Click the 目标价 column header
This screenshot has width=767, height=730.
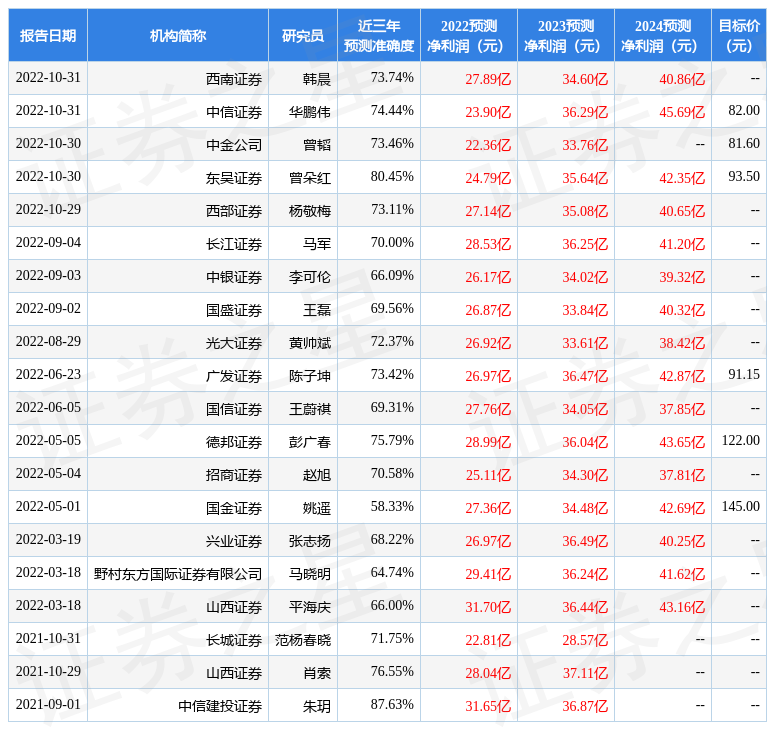[x=739, y=36]
